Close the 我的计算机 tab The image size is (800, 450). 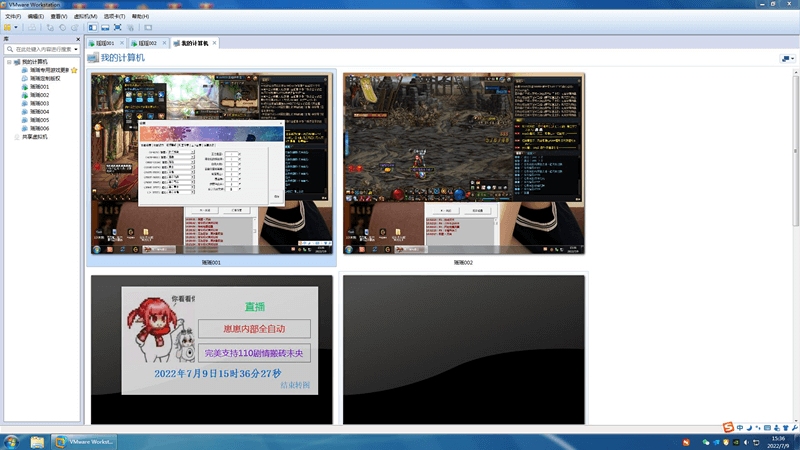pyautogui.click(x=214, y=43)
